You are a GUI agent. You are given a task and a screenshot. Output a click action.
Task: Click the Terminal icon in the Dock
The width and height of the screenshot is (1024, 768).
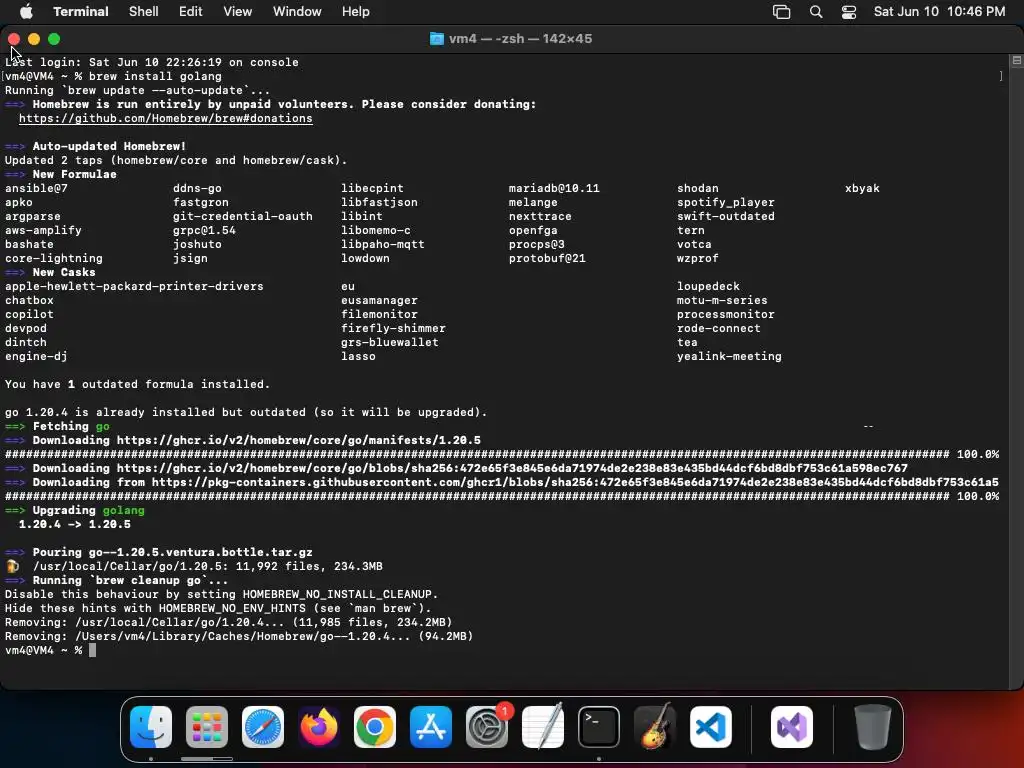599,727
